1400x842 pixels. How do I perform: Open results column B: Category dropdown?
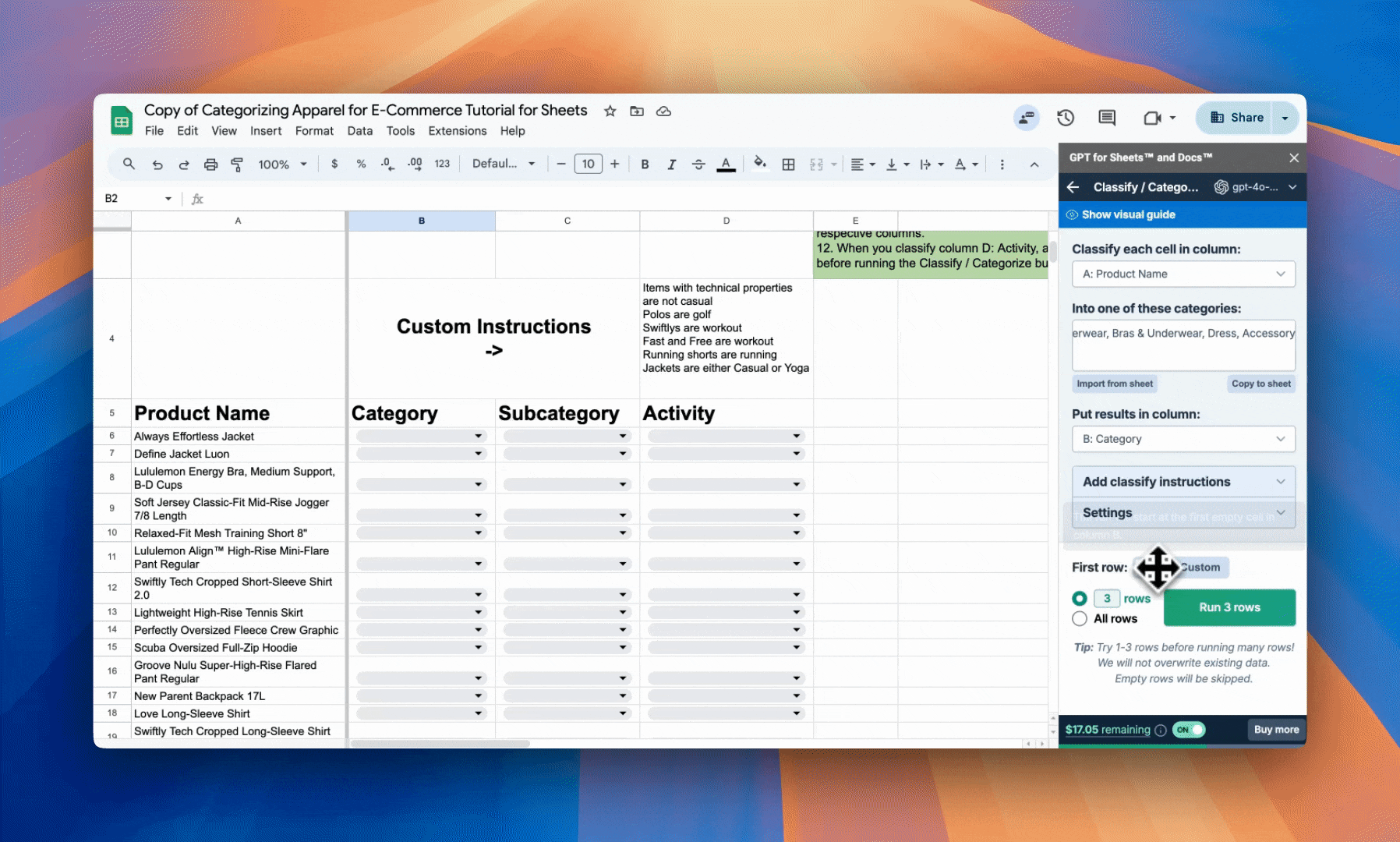point(1183,439)
